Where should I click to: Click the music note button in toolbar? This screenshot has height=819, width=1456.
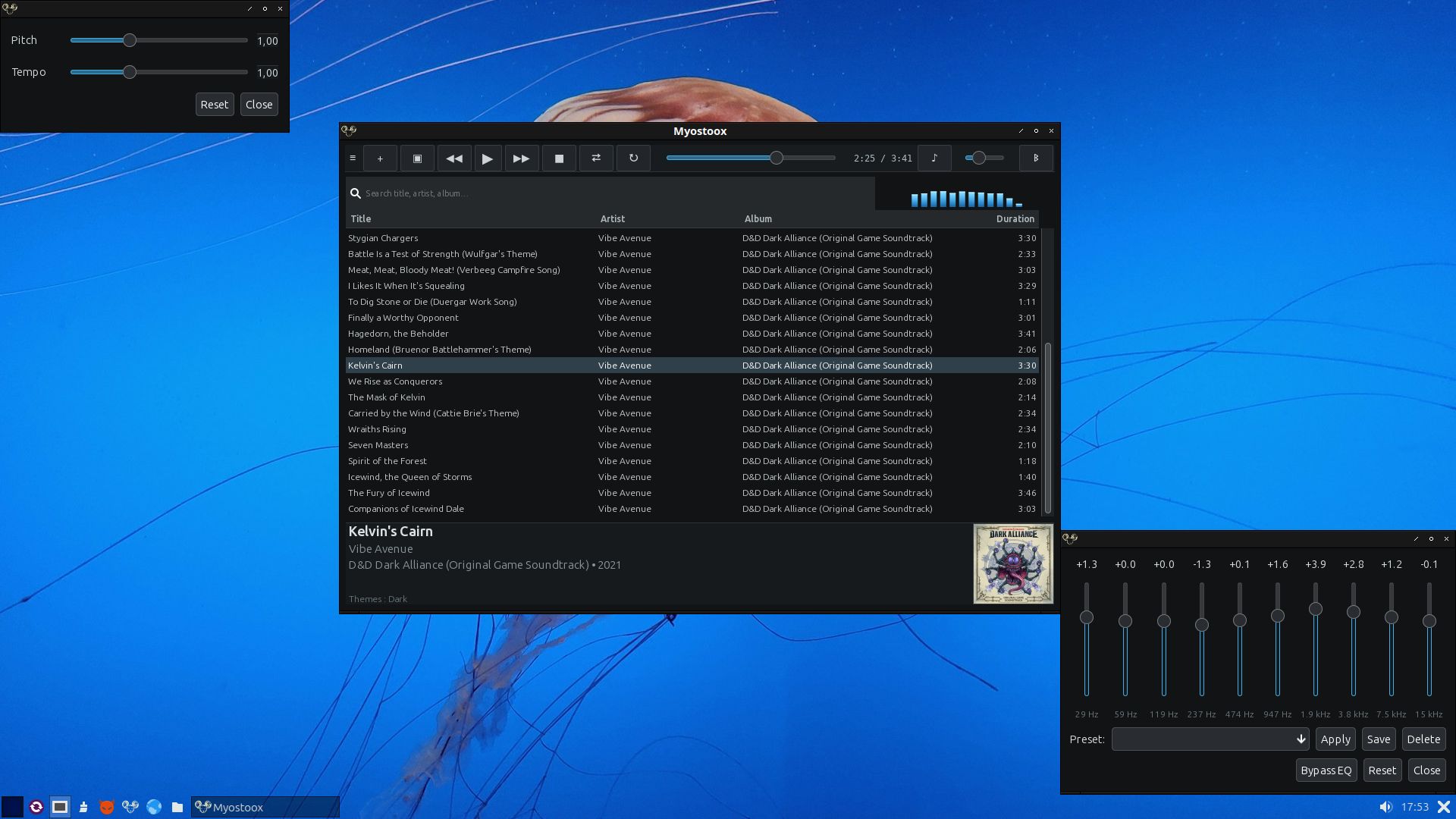934,158
